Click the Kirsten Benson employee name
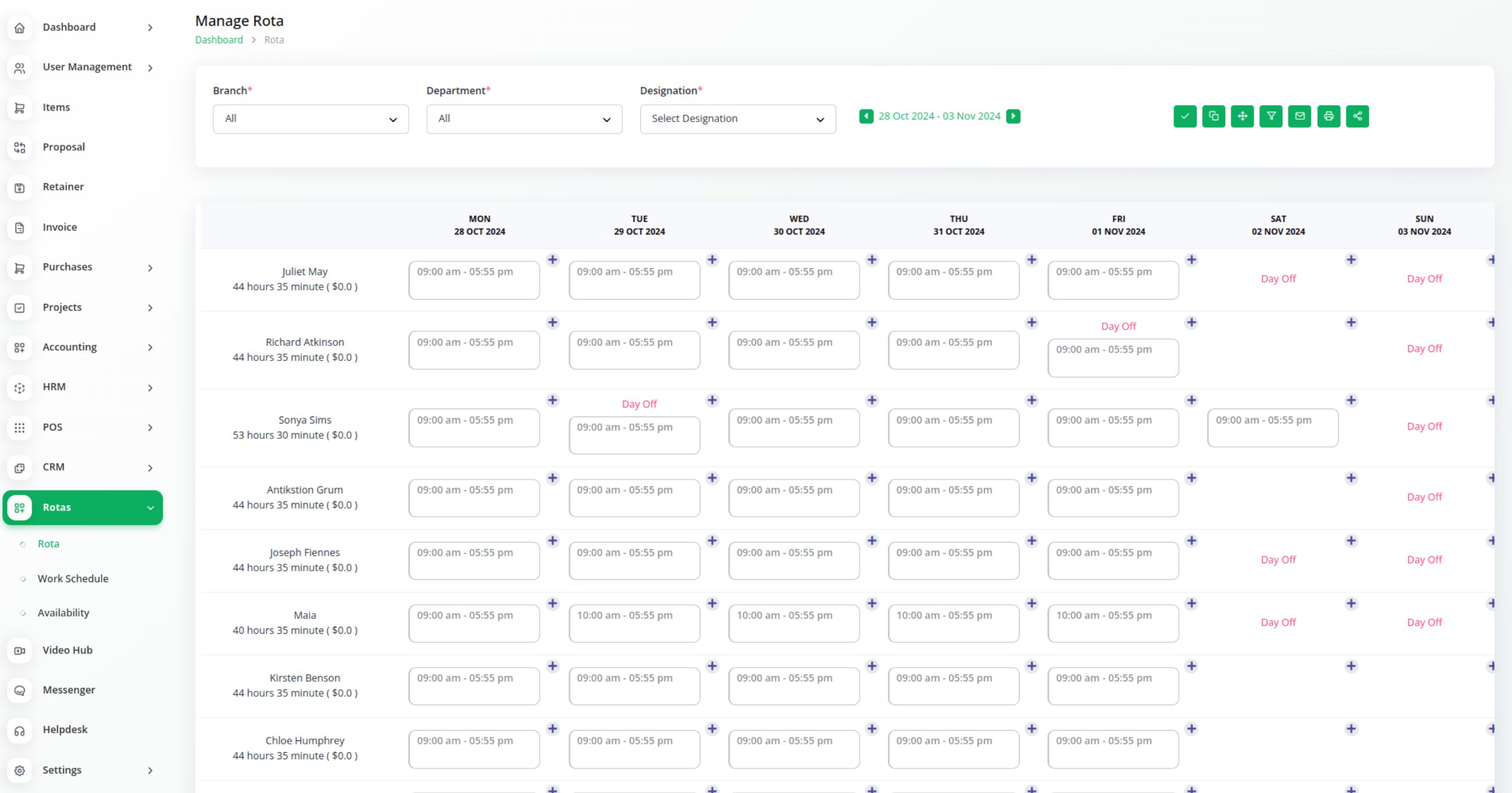 pyautogui.click(x=304, y=678)
